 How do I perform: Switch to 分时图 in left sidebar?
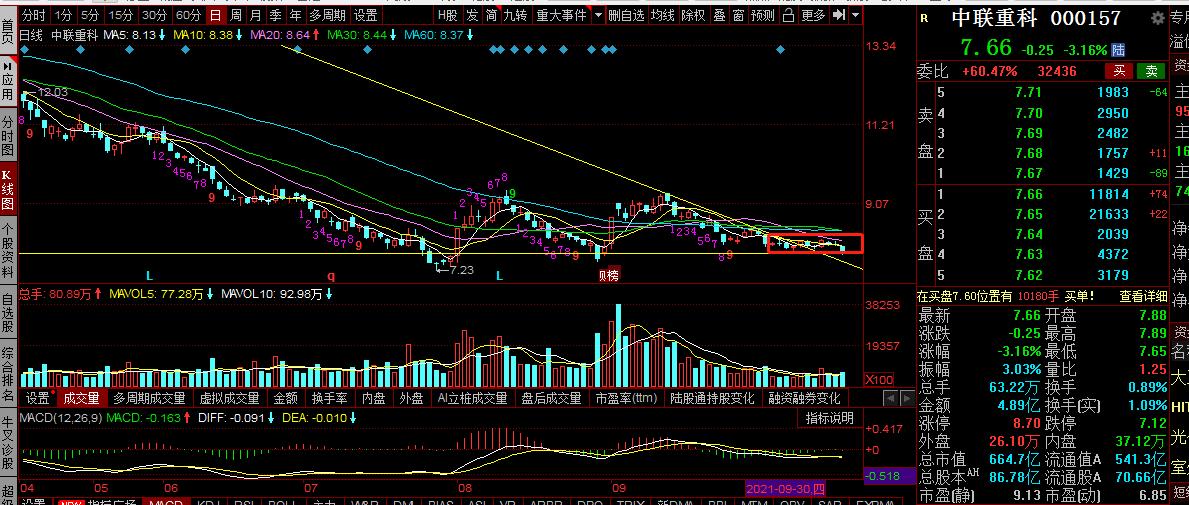(8, 136)
